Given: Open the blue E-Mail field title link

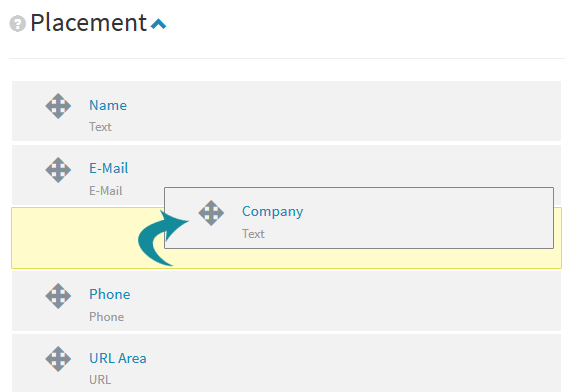Looking at the screenshot, I should pyautogui.click(x=109, y=168).
